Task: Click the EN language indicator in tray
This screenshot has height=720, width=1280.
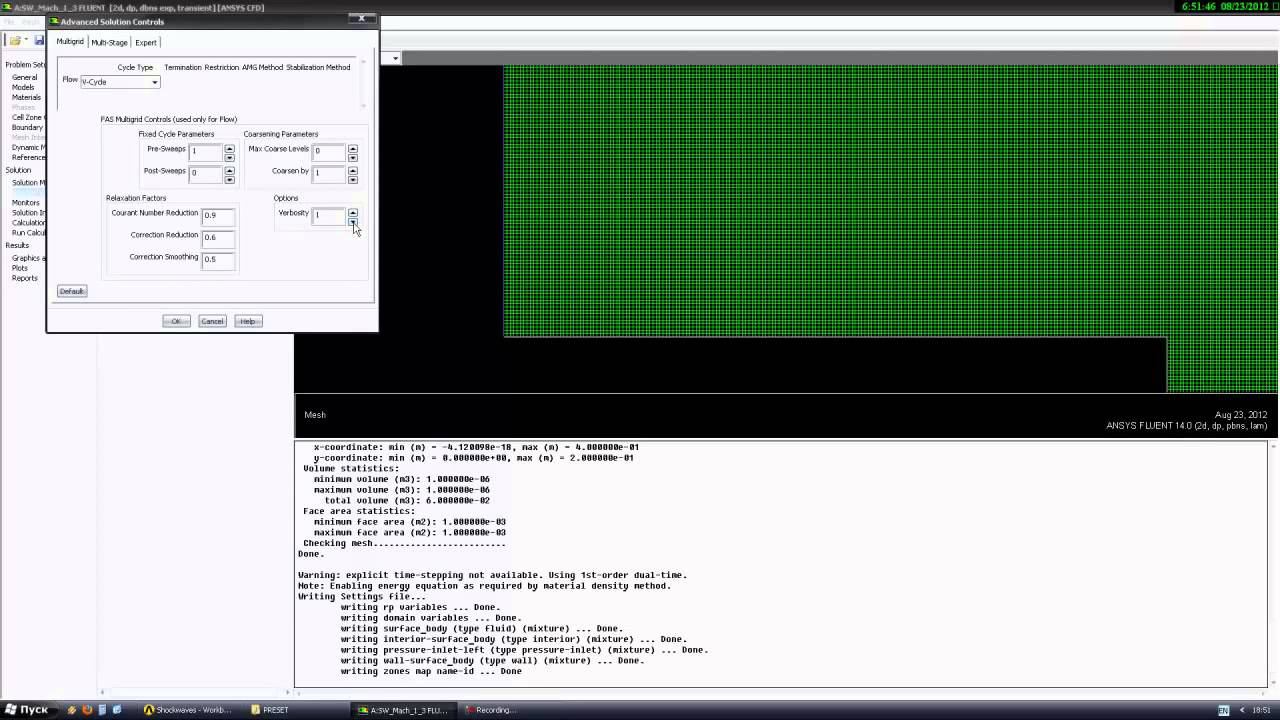Action: pyautogui.click(x=1223, y=710)
